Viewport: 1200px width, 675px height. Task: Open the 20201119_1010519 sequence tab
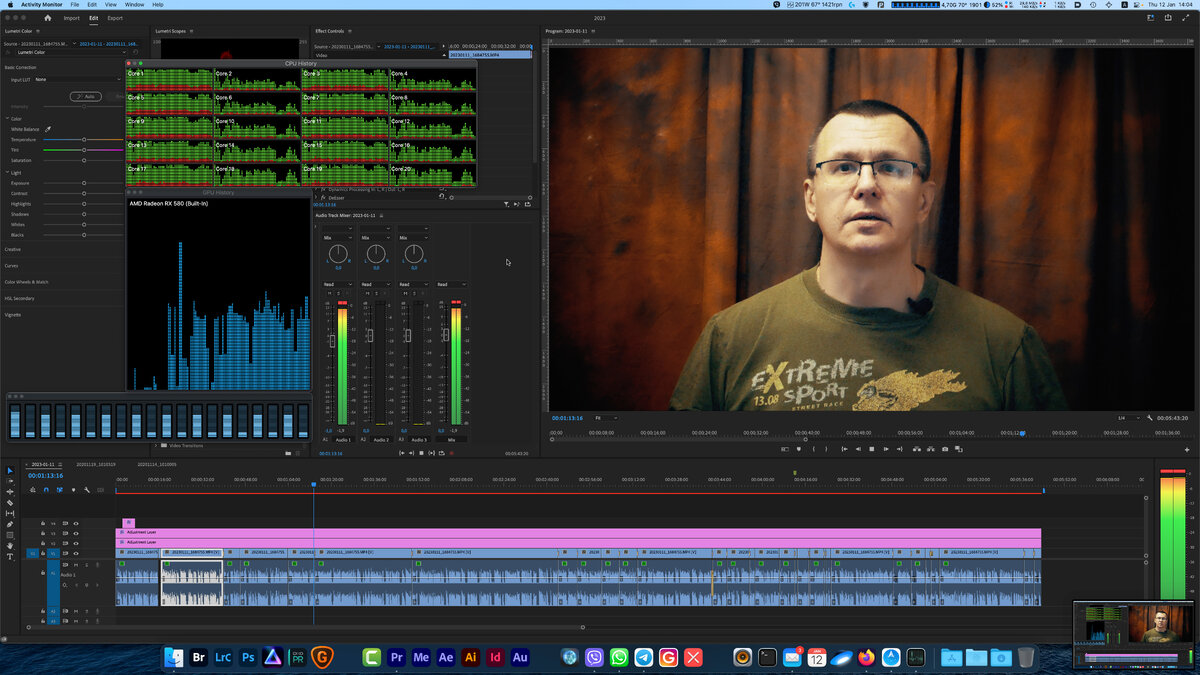click(x=98, y=464)
